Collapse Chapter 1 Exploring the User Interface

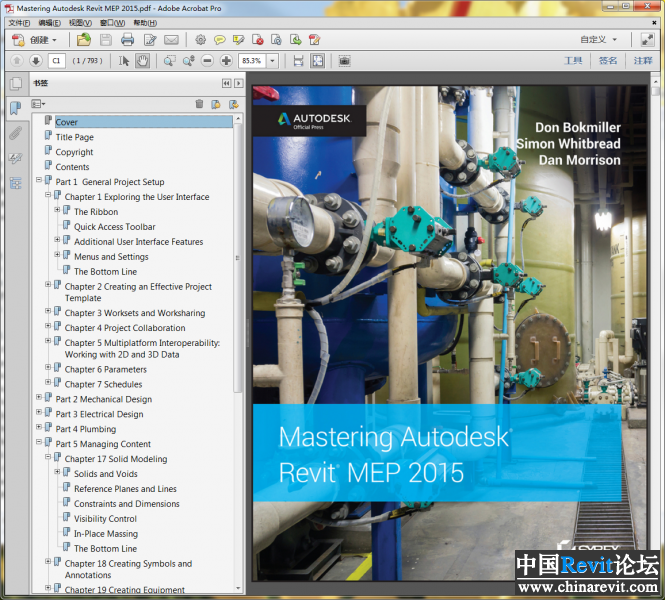point(48,195)
